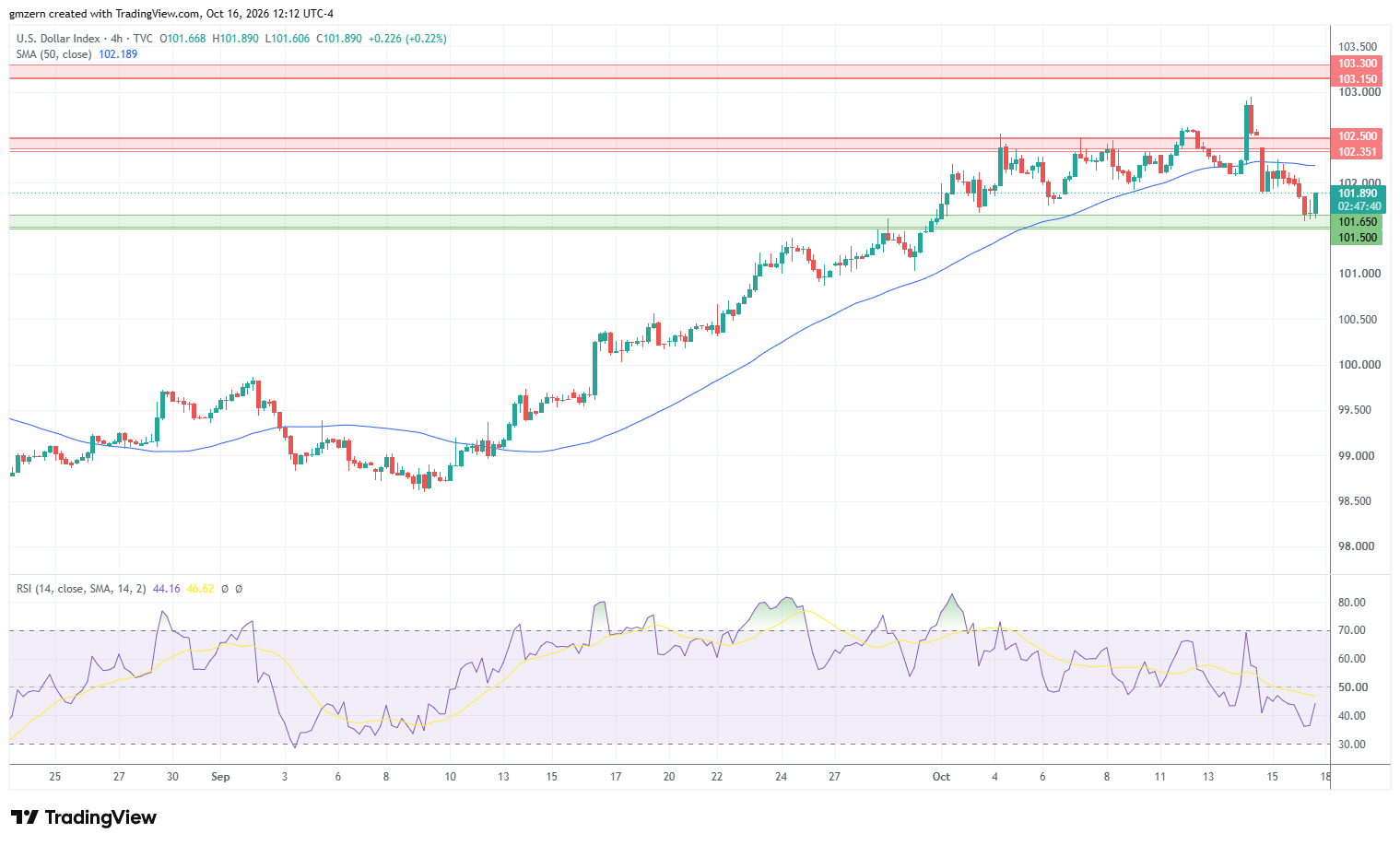
Task: Click the 30.00 level on the RSI axis
Action: tap(1352, 745)
